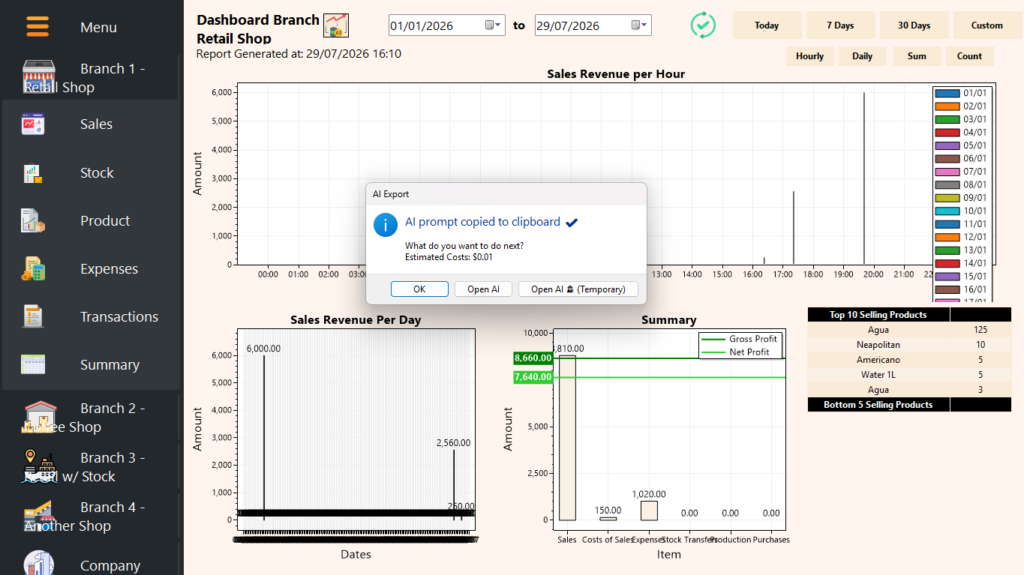1024x575 pixels.
Task: Select Summary menu item
Action: click(110, 365)
